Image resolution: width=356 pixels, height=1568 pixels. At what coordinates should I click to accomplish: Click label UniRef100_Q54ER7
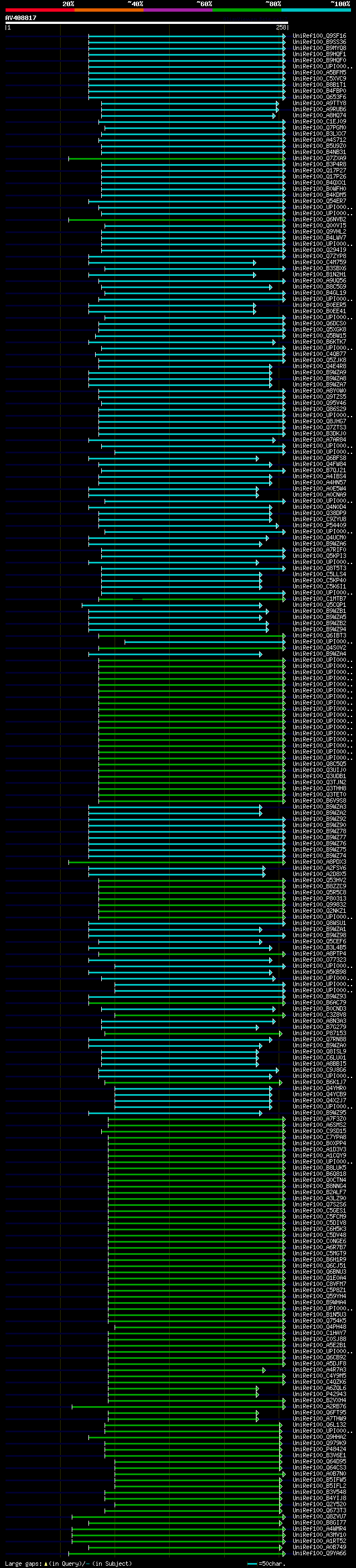[x=319, y=201]
